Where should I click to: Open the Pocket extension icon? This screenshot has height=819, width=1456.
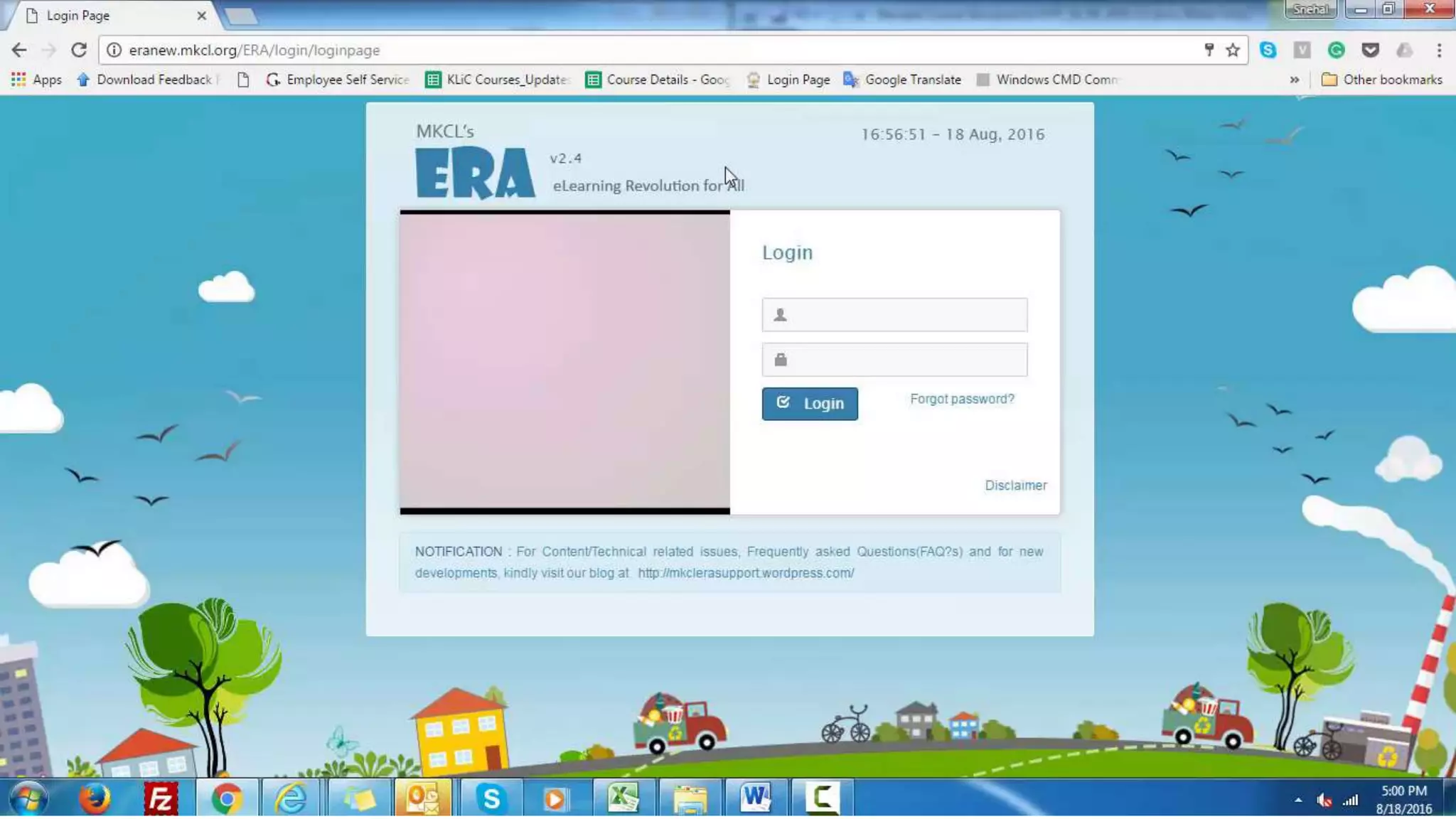(1370, 50)
